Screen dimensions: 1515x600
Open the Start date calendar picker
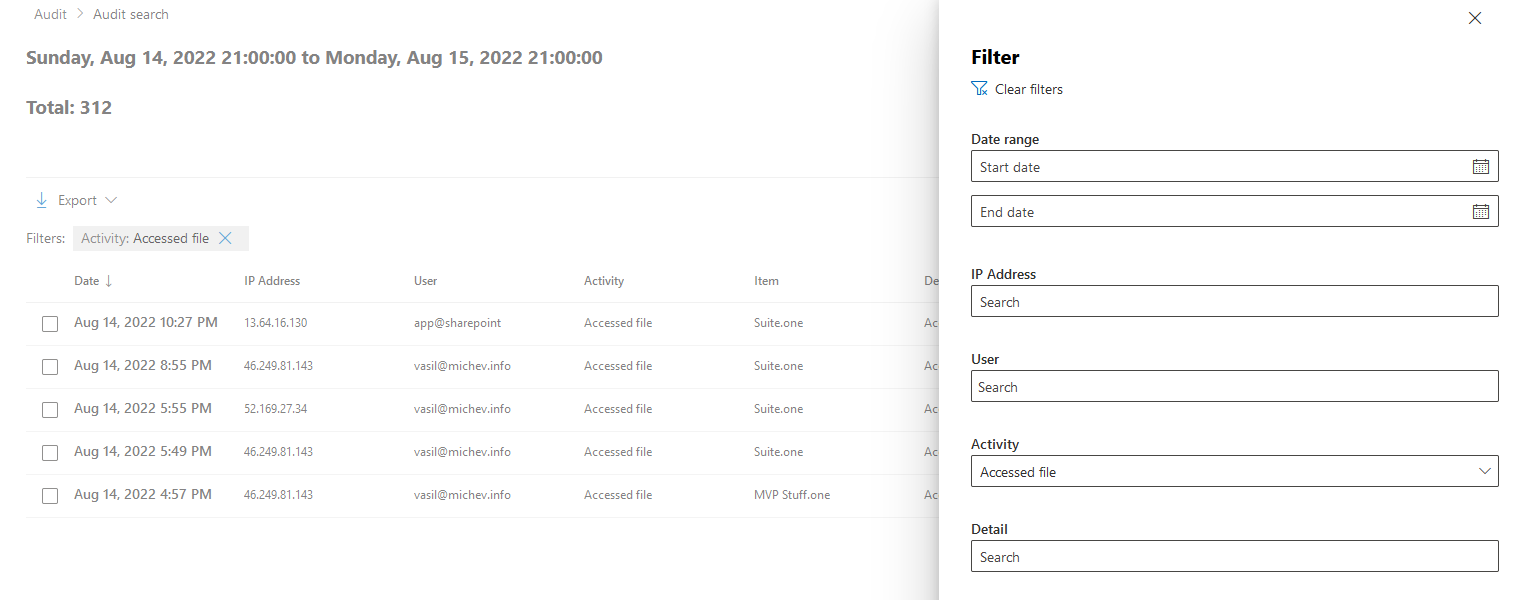click(1481, 166)
